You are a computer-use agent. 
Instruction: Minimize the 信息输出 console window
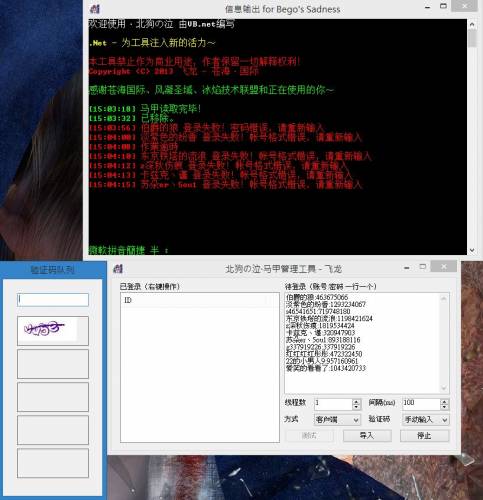tap(428, 7)
